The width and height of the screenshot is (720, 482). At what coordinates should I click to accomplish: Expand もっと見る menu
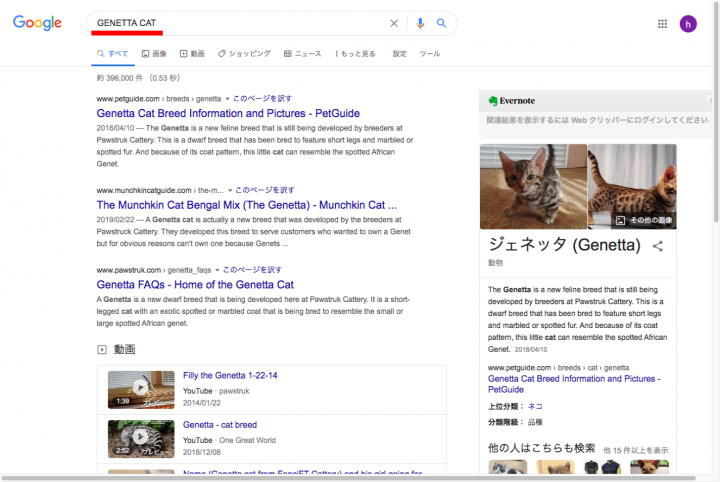355,54
